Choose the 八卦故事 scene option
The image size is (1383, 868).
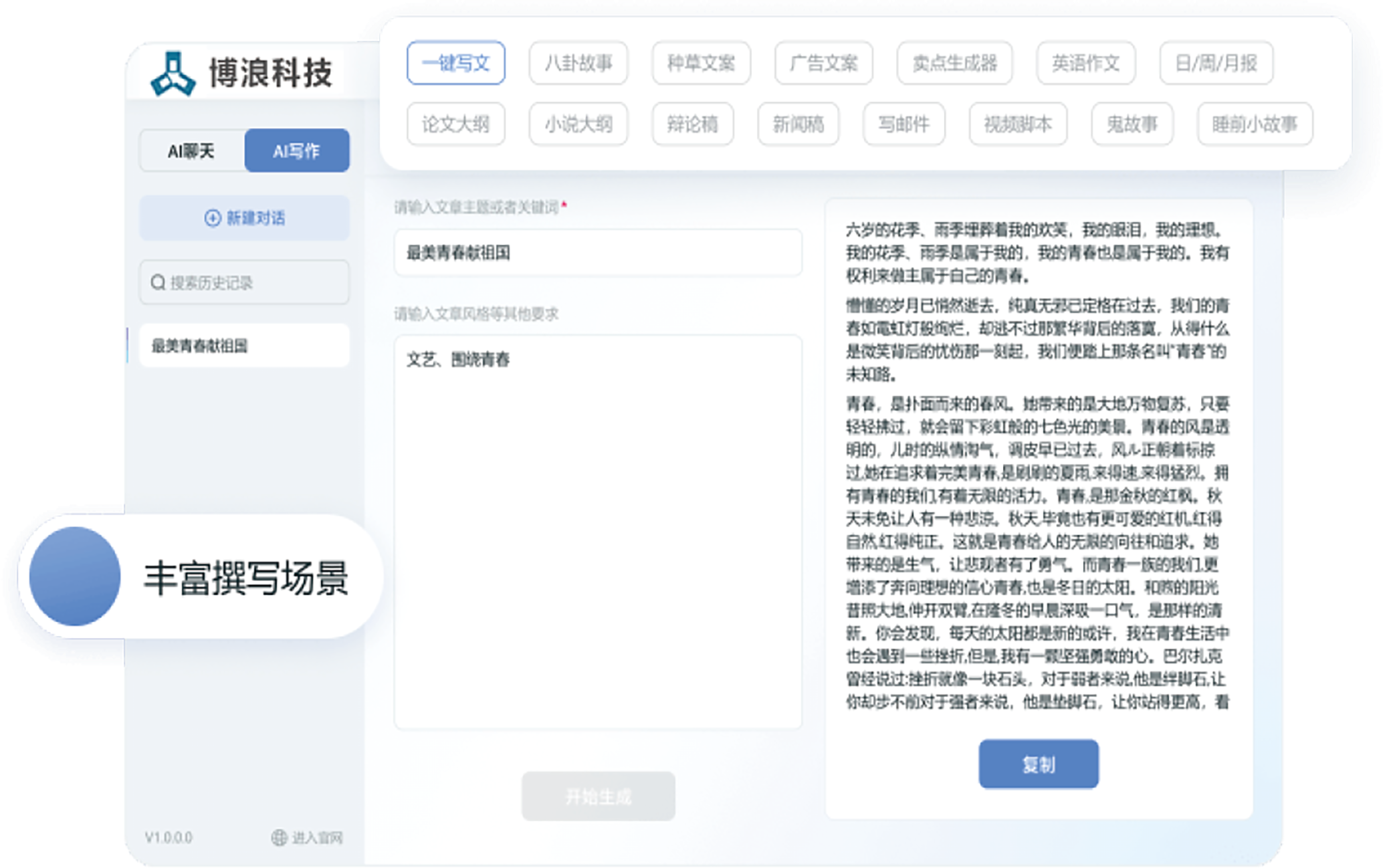[x=578, y=64]
